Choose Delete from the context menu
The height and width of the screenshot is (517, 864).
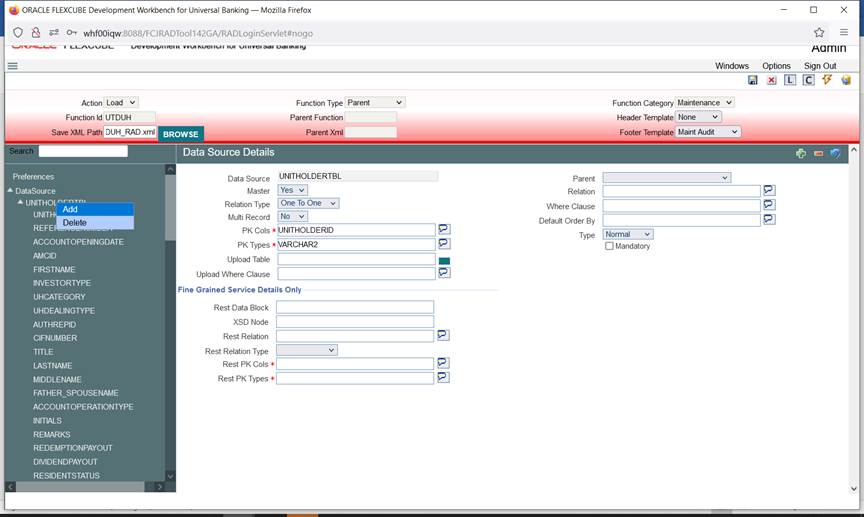(95, 223)
